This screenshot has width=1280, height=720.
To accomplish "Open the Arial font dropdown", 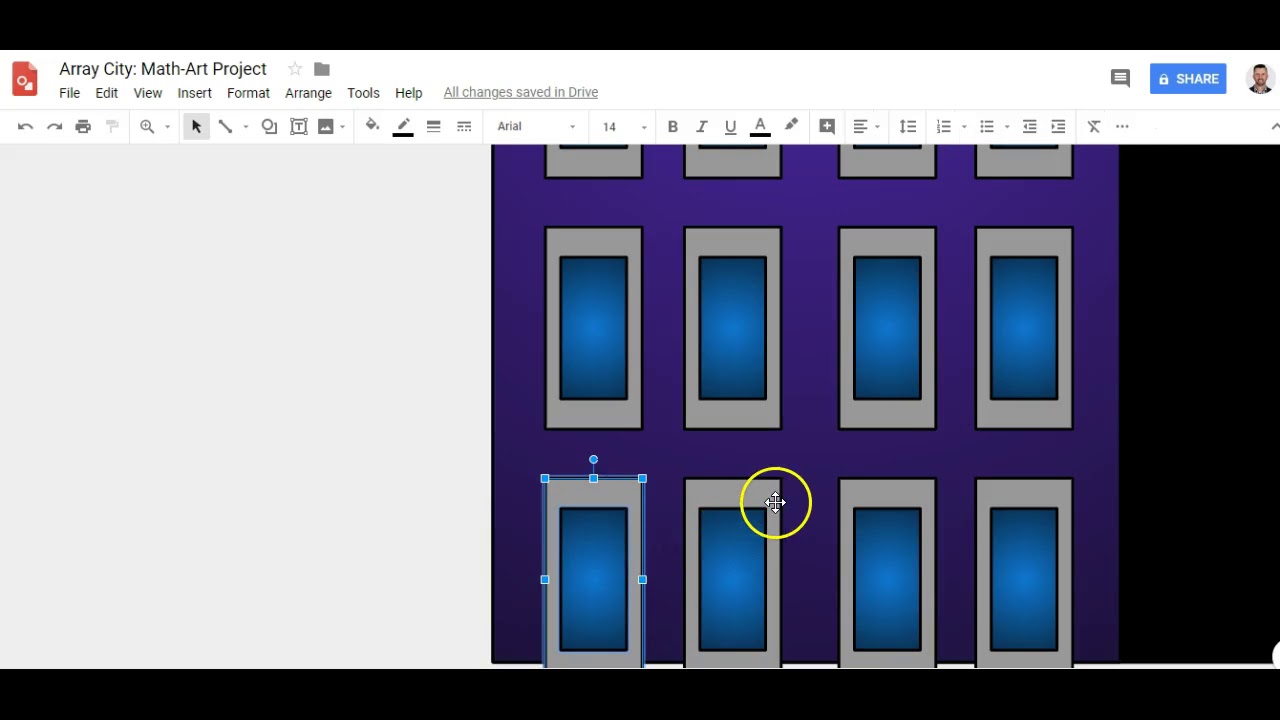I will [x=536, y=127].
